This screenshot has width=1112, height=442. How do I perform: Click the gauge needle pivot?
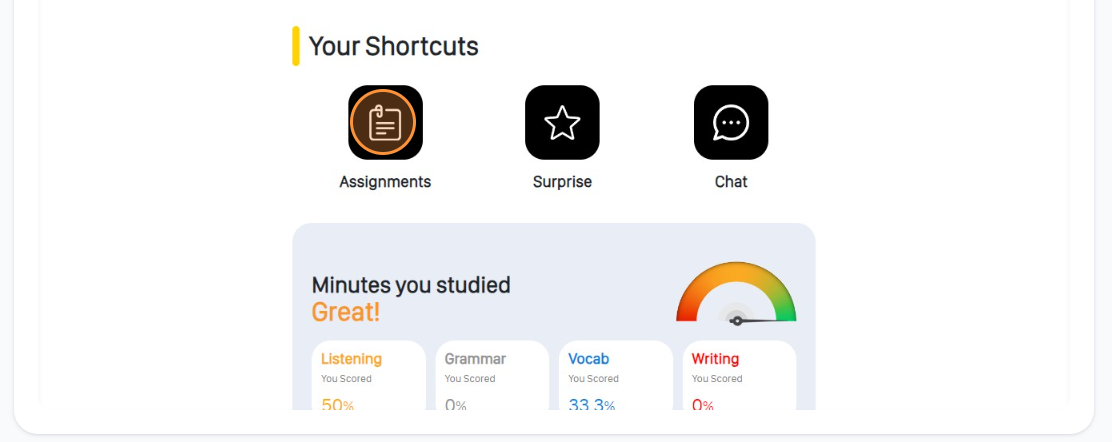pos(737,321)
